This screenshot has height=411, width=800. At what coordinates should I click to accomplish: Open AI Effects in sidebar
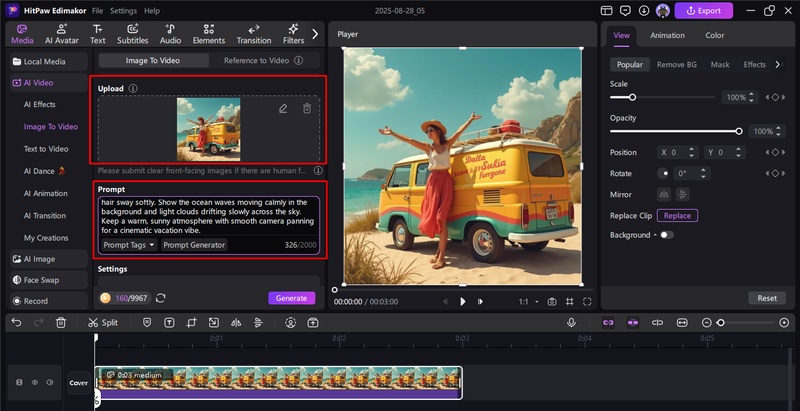pos(40,105)
